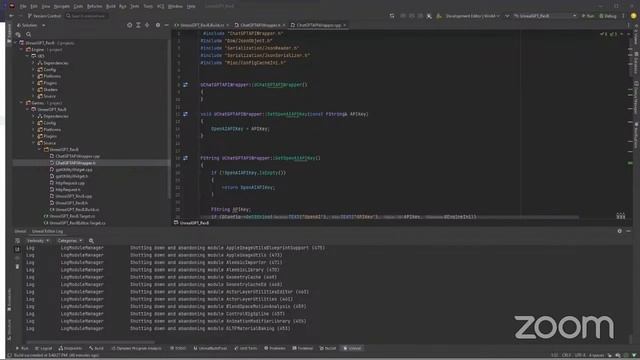Click the search magnifier in Solution panel
The height and width of the screenshot is (360, 640).
tap(29, 35)
